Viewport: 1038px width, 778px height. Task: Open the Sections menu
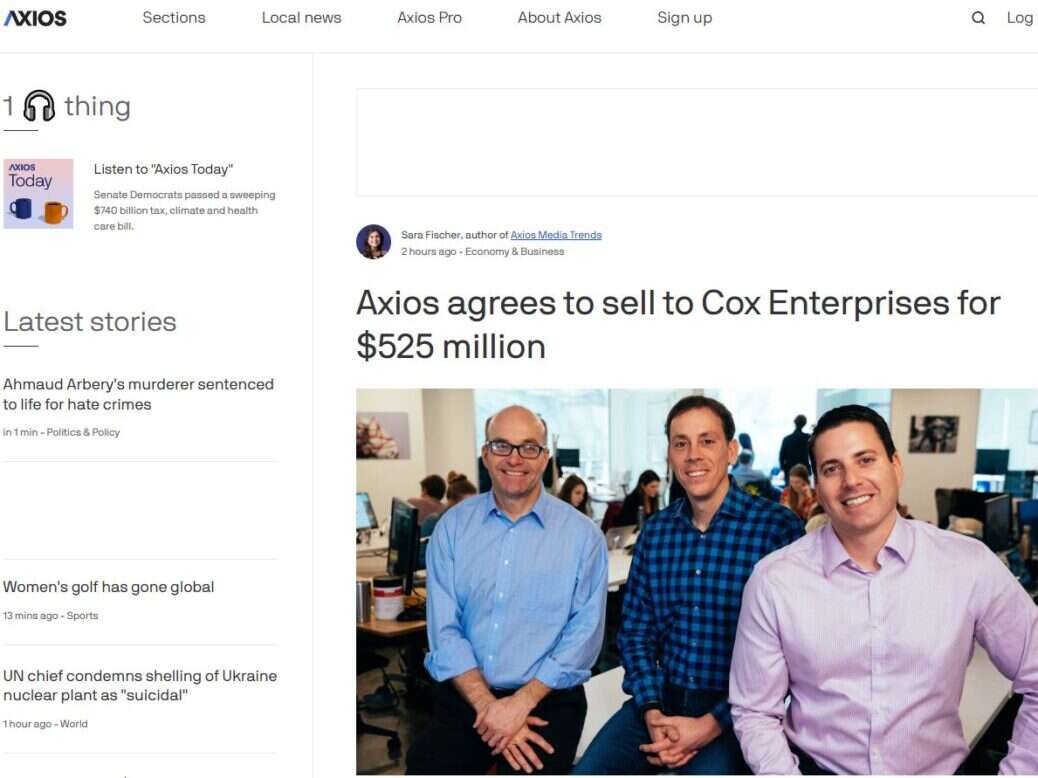tap(174, 18)
